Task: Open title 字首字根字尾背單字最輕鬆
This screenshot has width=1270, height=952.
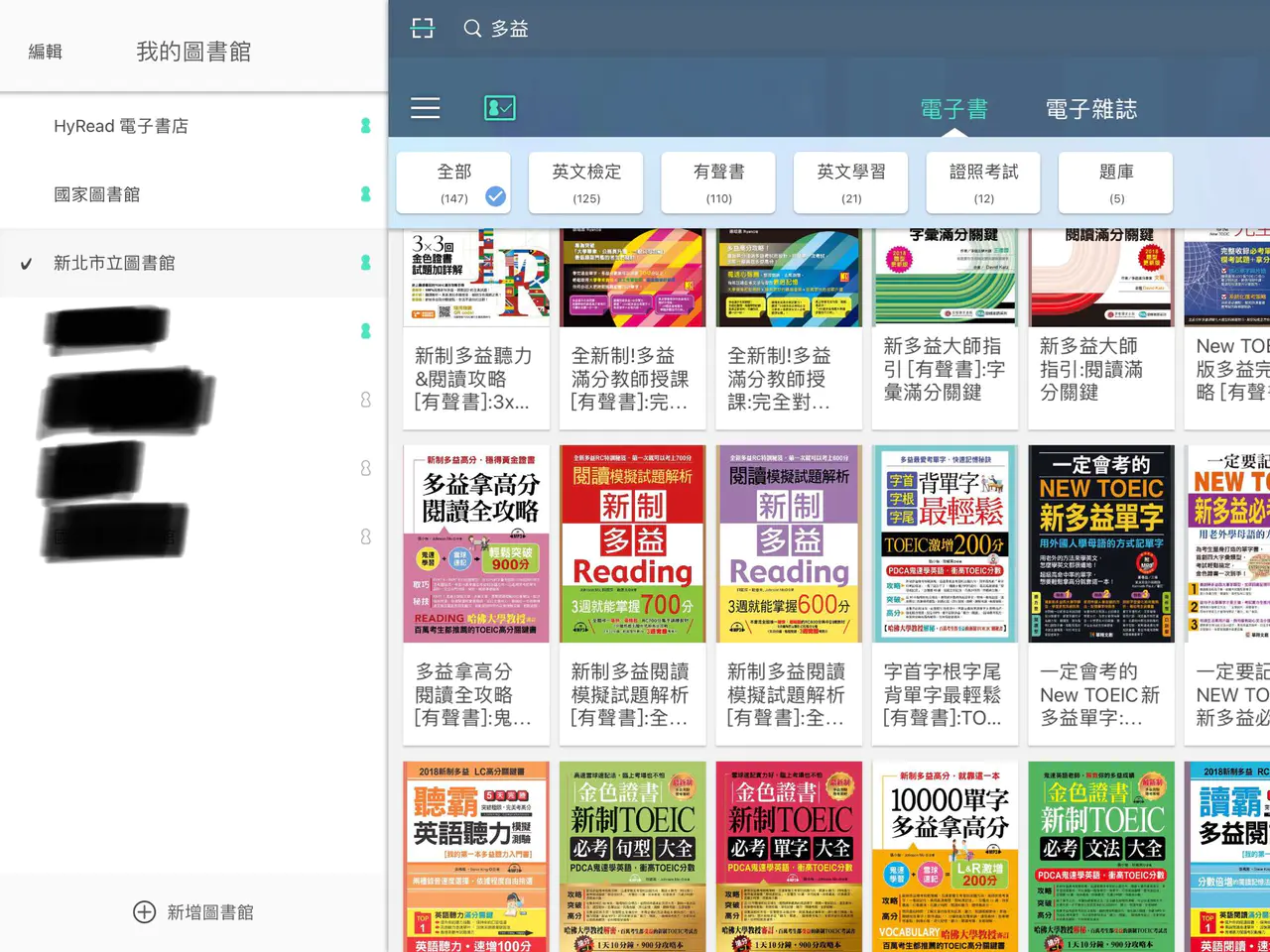Action: [944, 695]
